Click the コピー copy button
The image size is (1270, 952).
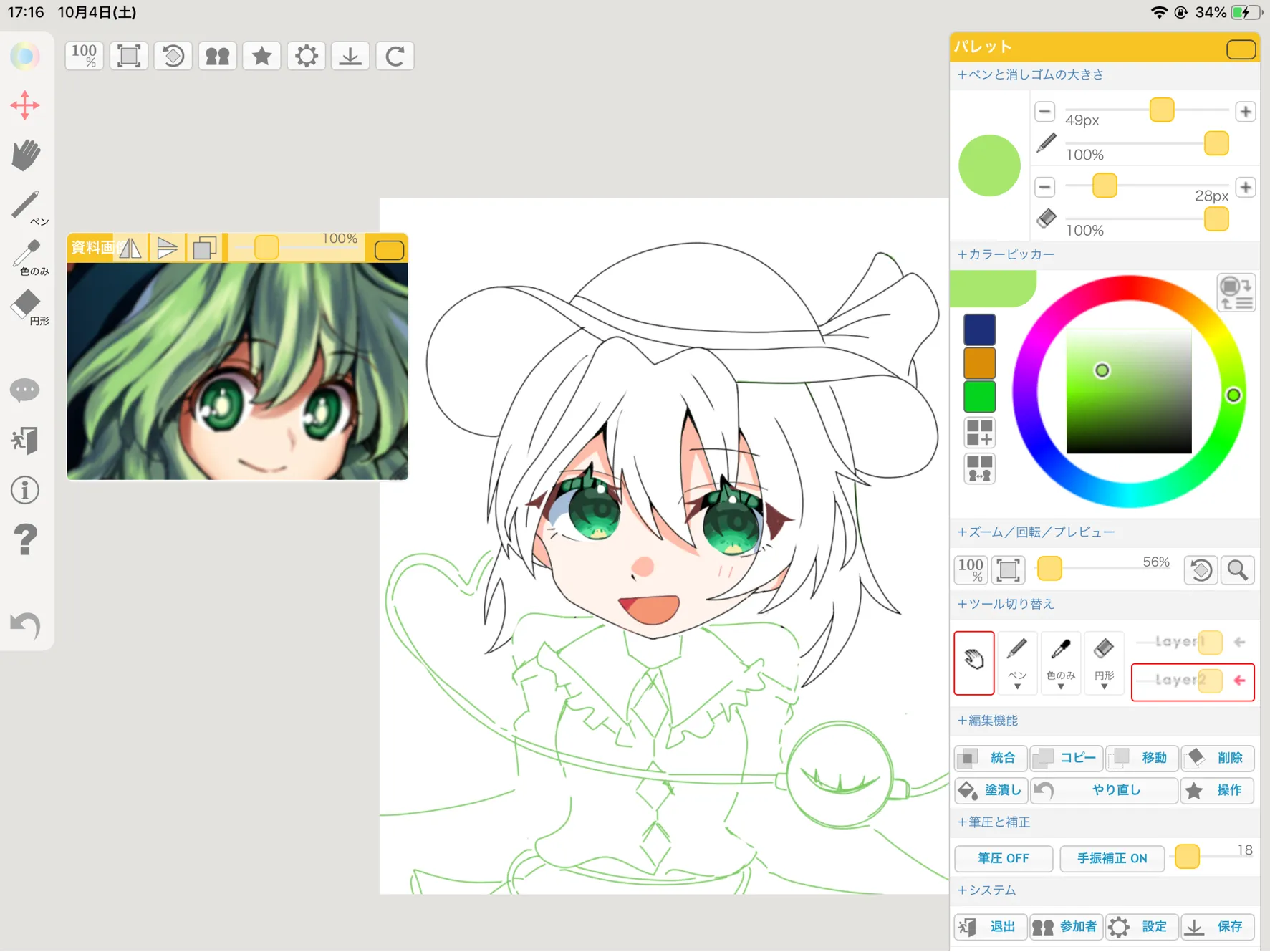click(x=1067, y=758)
